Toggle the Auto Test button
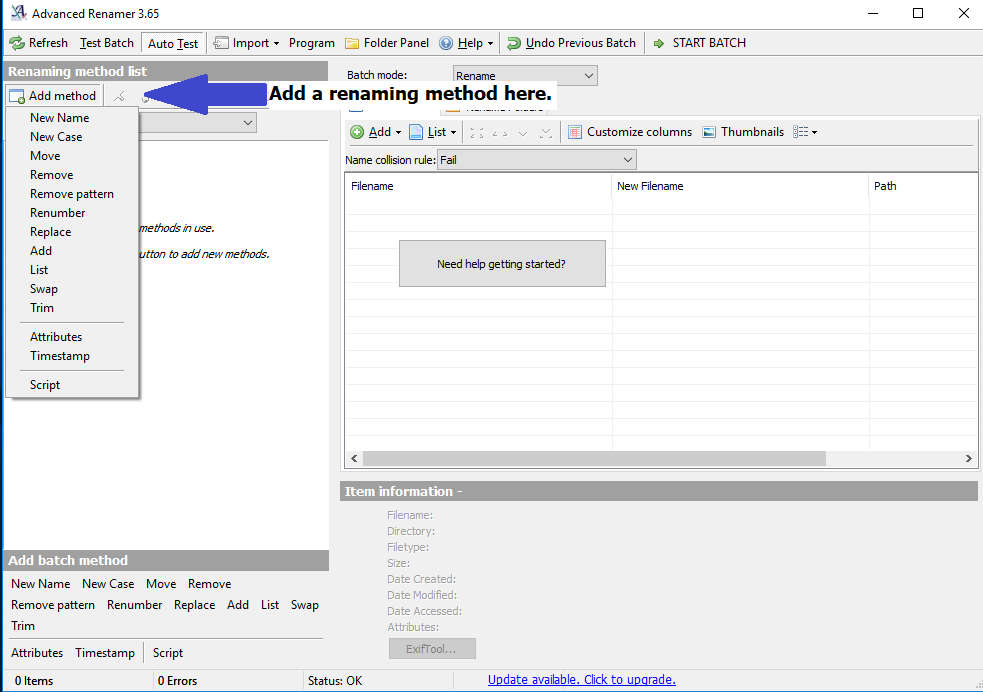Screen dimensions: 983x692 click(173, 43)
